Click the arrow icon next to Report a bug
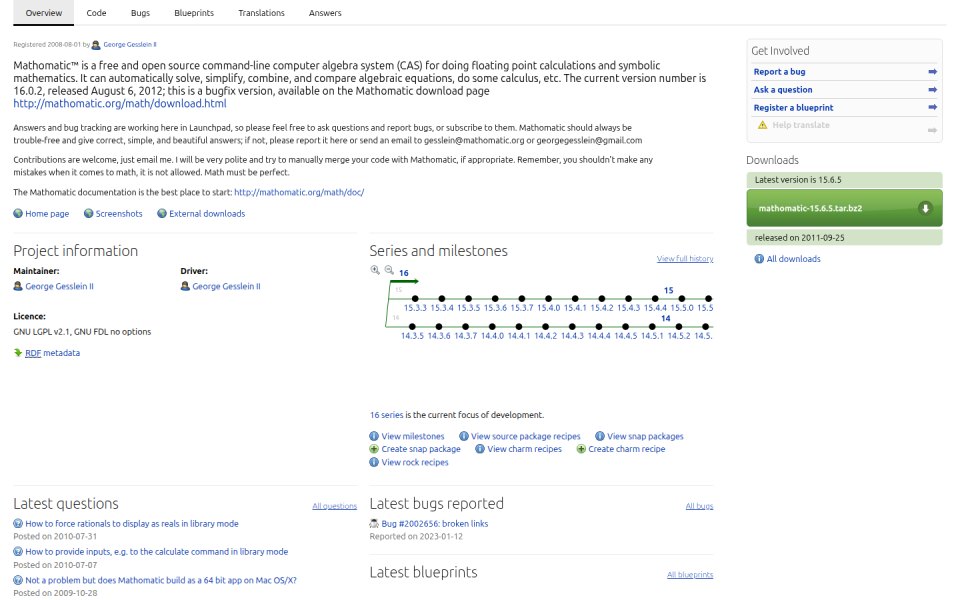 pos(932,72)
